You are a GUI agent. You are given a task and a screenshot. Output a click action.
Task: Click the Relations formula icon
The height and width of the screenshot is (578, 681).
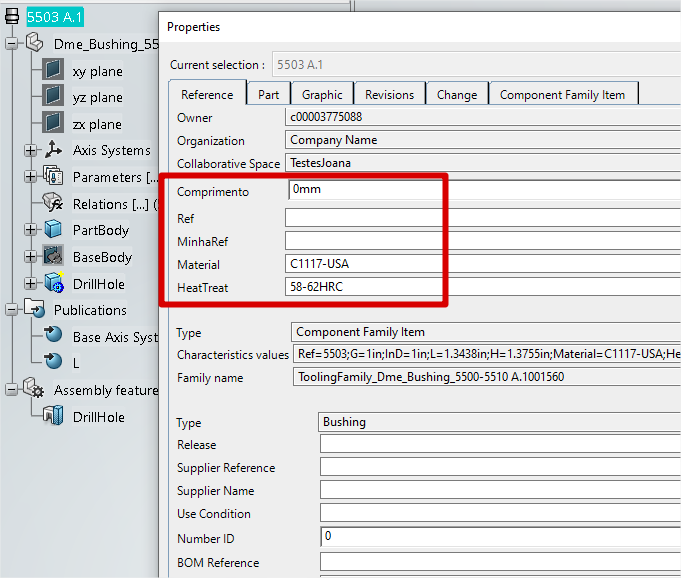(x=53, y=204)
